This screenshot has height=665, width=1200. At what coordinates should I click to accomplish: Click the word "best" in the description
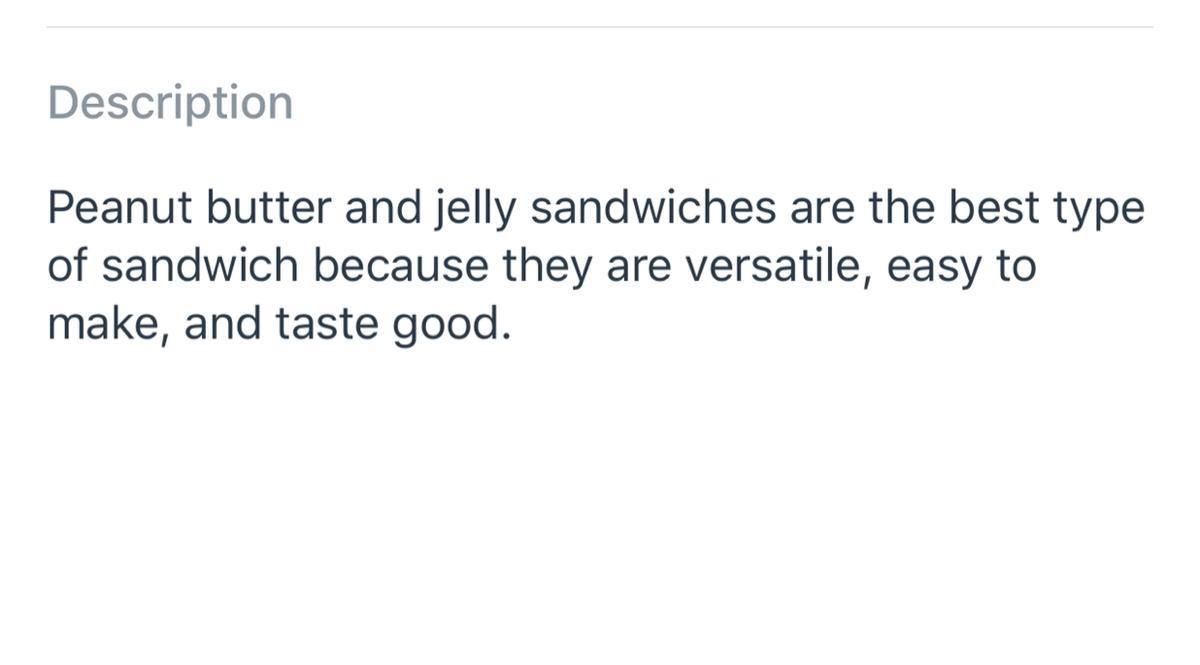tap(992, 208)
